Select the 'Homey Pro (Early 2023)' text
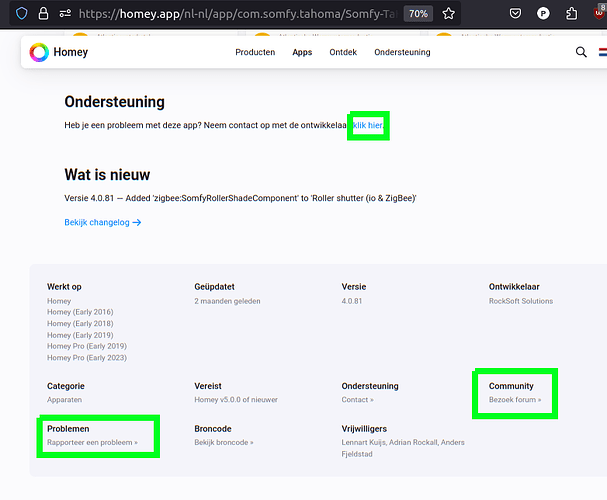 [x=87, y=358]
